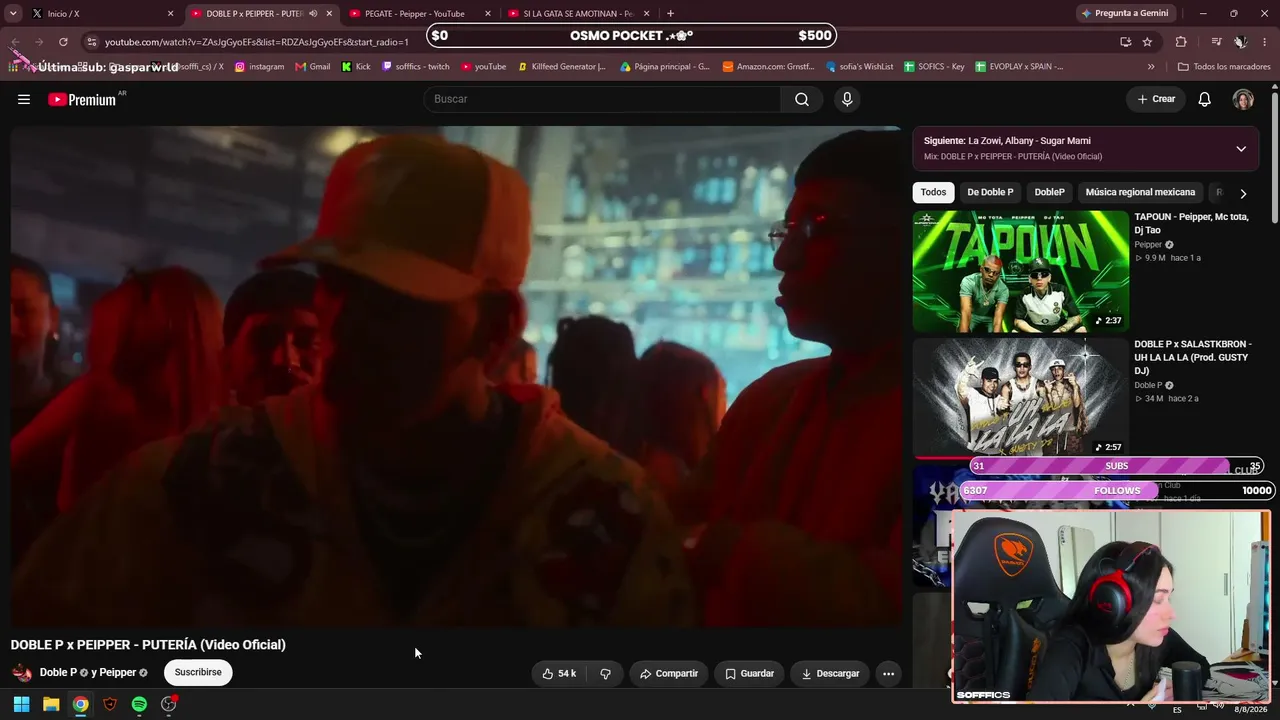Switch to SI LA GATA SE AMOTINAN tab
This screenshot has height=720, width=1280.
point(579,14)
